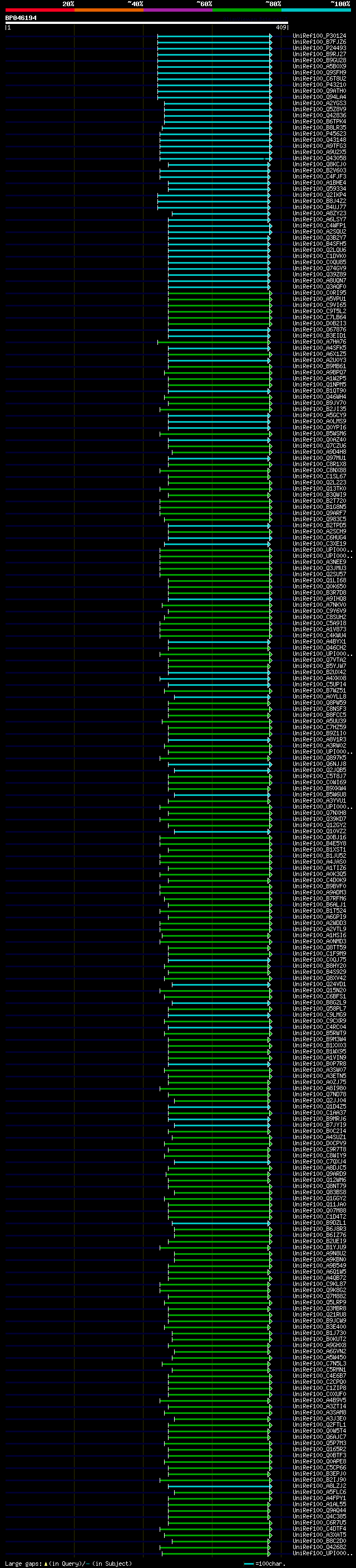Select hit label UniRef100_P45623
This screenshot has width=356, height=1568.
(x=319, y=134)
